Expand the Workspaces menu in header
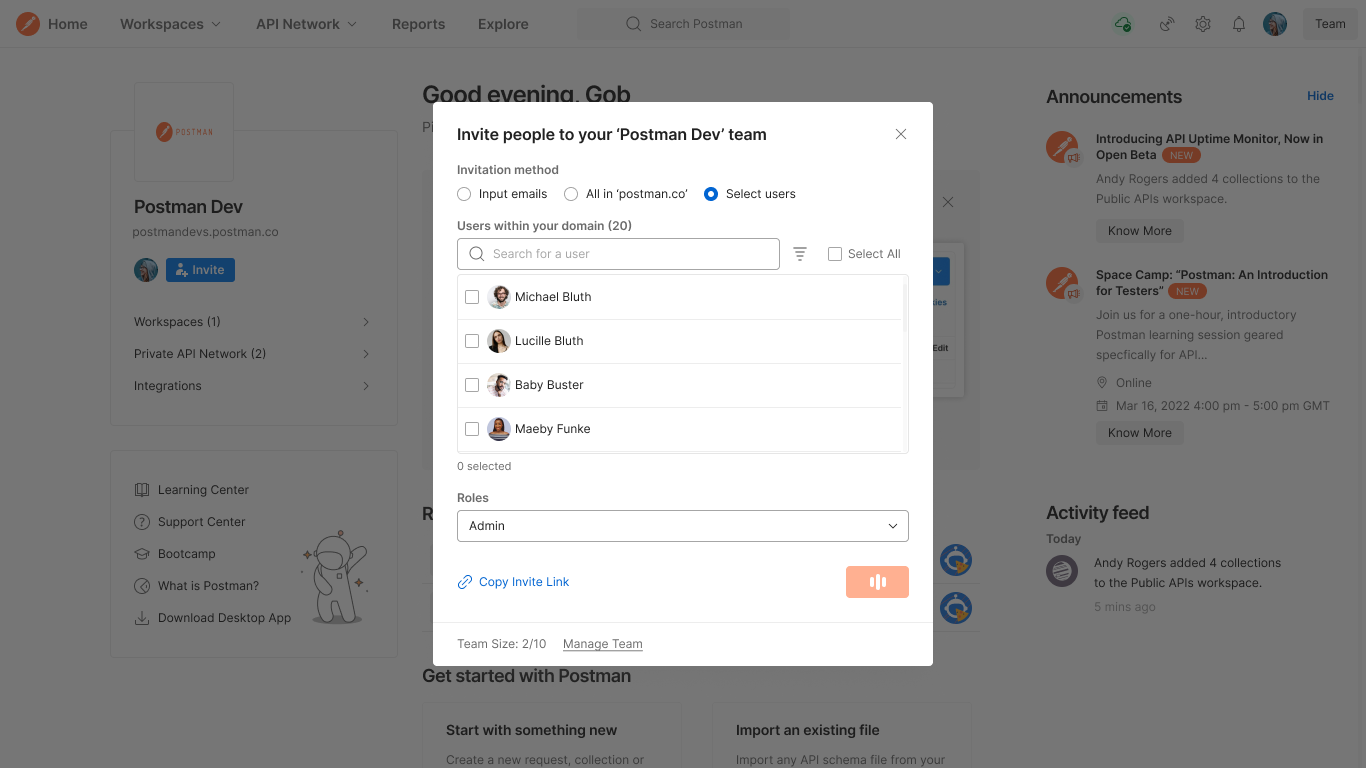 point(170,24)
